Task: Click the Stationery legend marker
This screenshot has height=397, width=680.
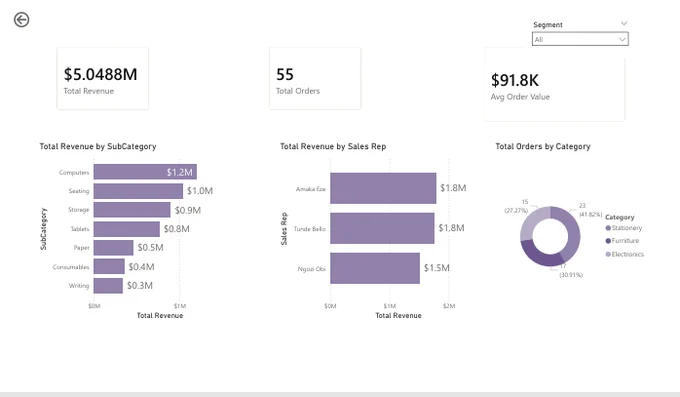Action: tap(608, 228)
